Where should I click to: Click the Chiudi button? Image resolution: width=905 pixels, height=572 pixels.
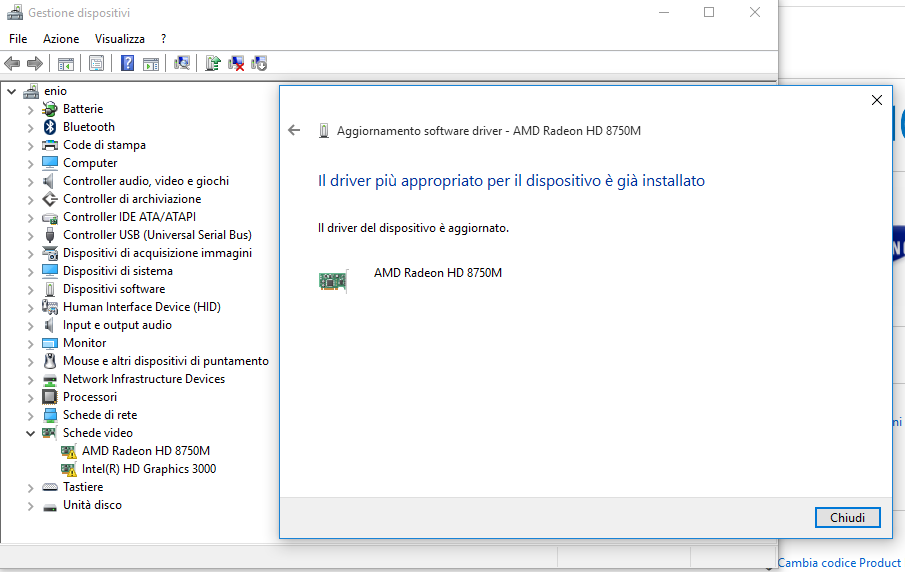[x=847, y=517]
